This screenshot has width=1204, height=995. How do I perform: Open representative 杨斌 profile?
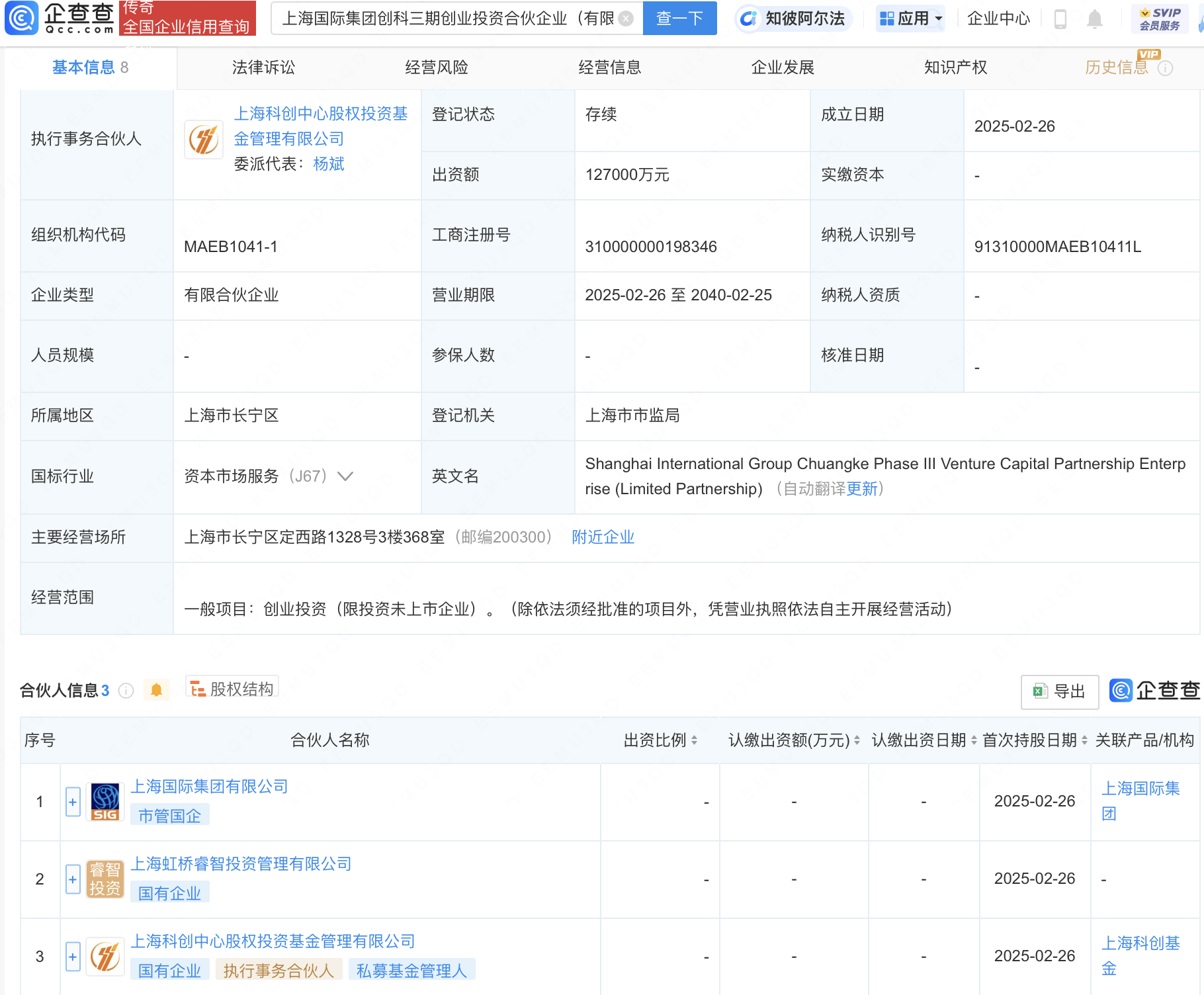click(329, 164)
